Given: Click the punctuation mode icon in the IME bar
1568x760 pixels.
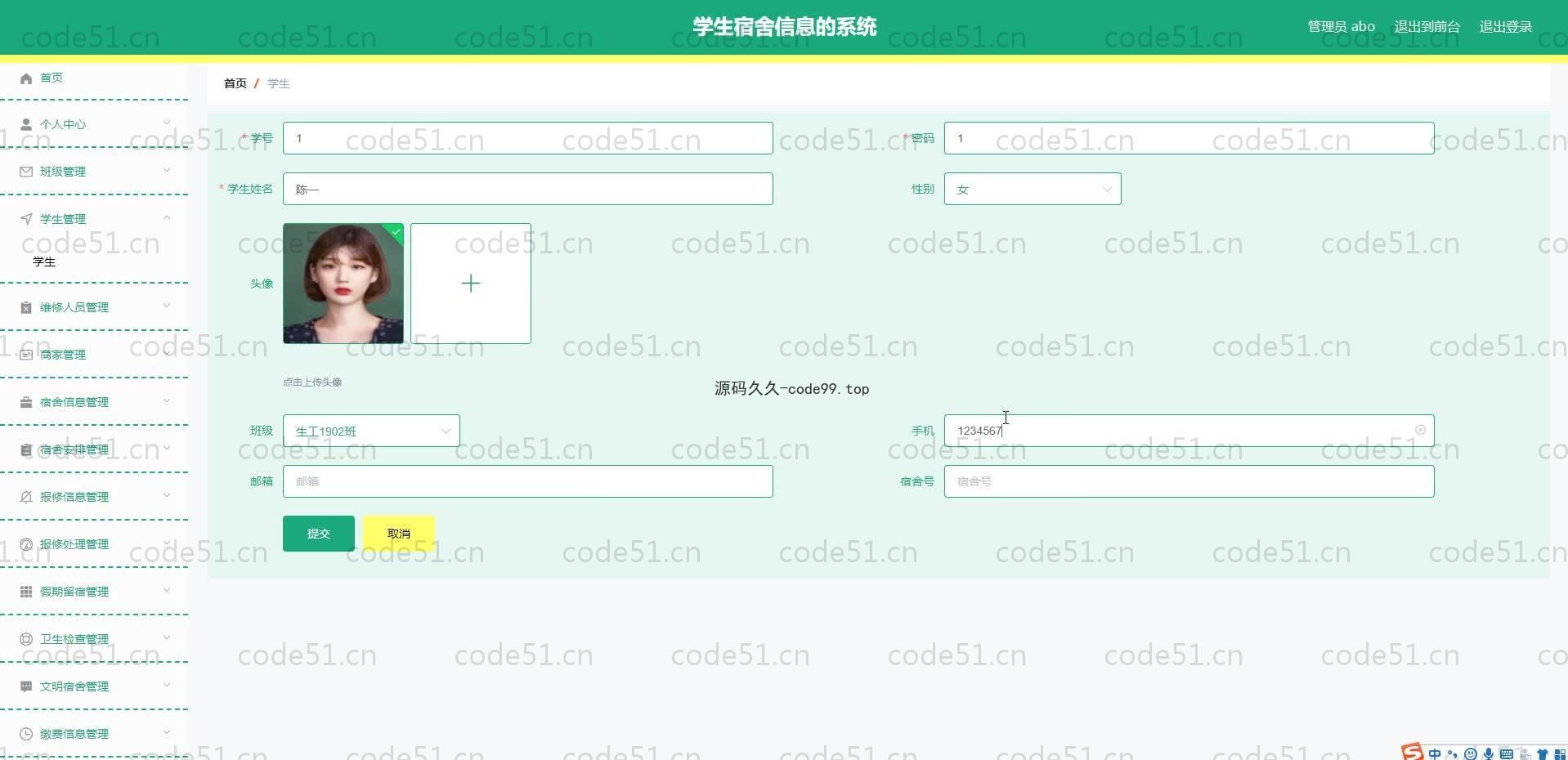Looking at the screenshot, I should click(1452, 754).
